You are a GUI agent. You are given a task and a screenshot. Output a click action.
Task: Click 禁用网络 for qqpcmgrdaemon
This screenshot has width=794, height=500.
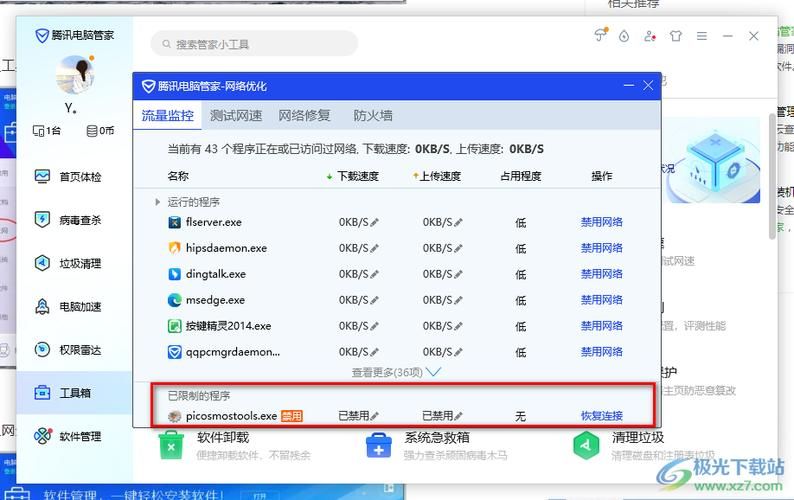(x=602, y=352)
